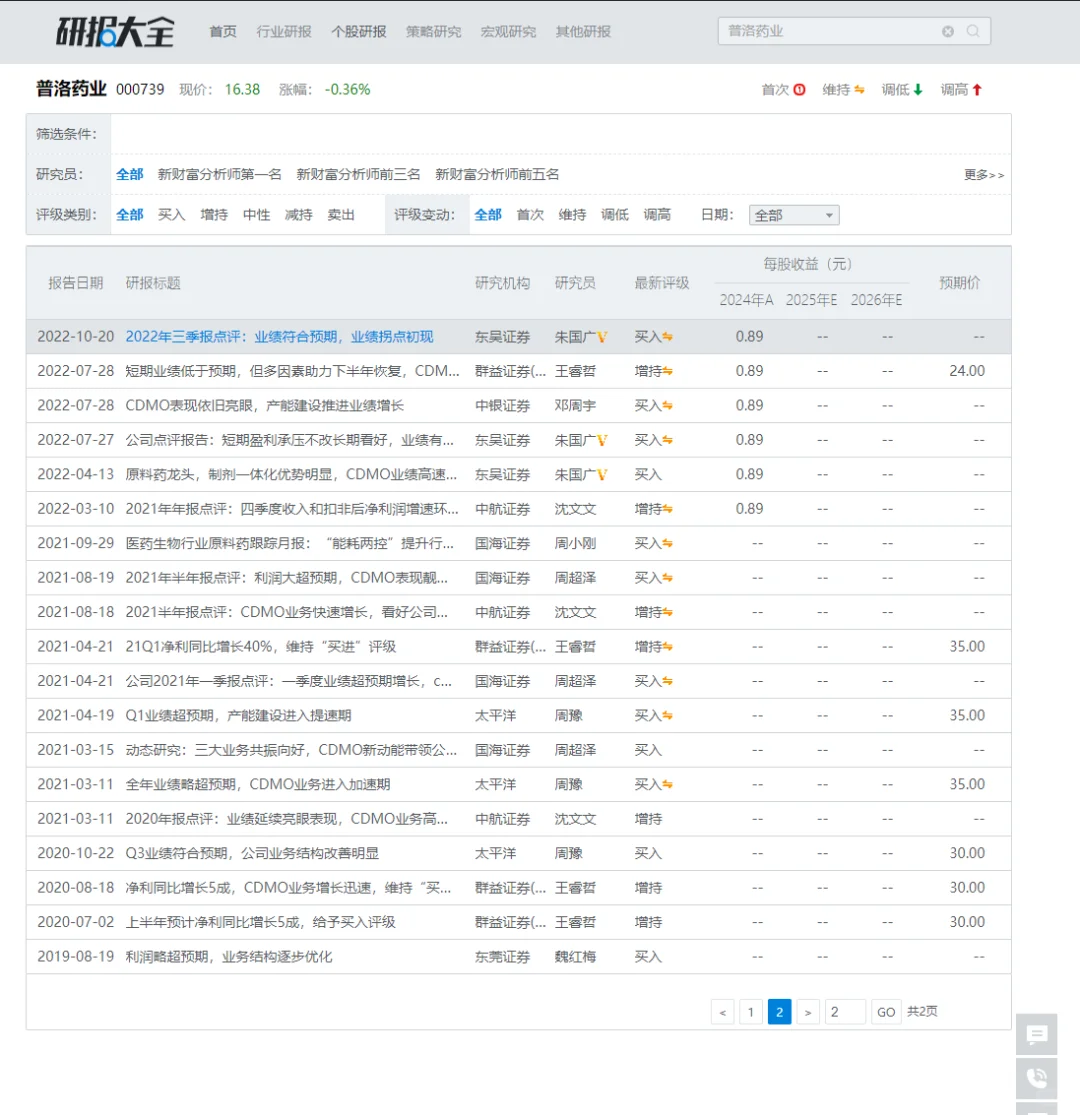Screen dimensions: 1080x1115
Task: Click V badge beside 朱国广 on 2022-07-27
Action: point(602,440)
